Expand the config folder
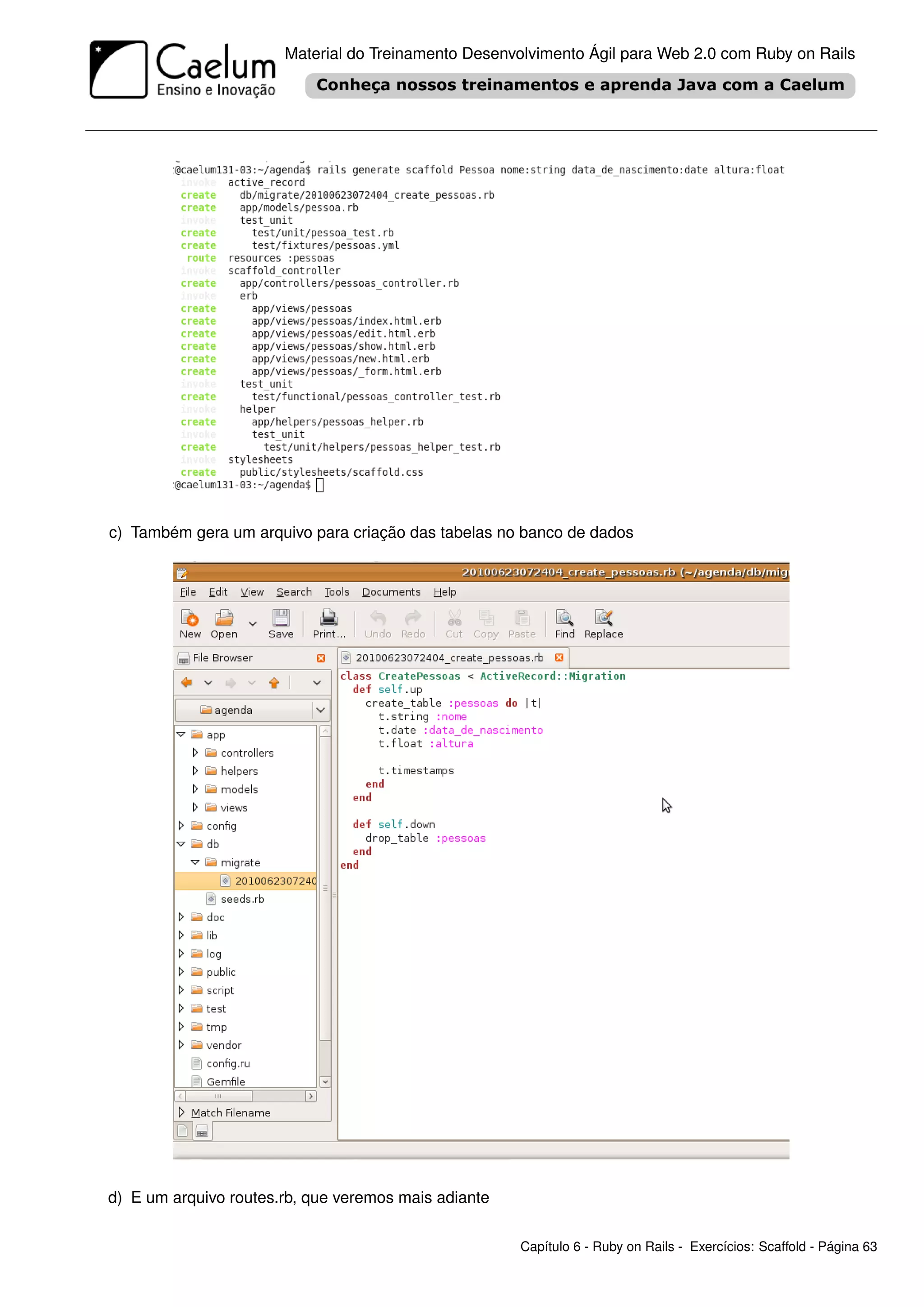Image resolution: width=924 pixels, height=1307 pixels. click(x=181, y=825)
